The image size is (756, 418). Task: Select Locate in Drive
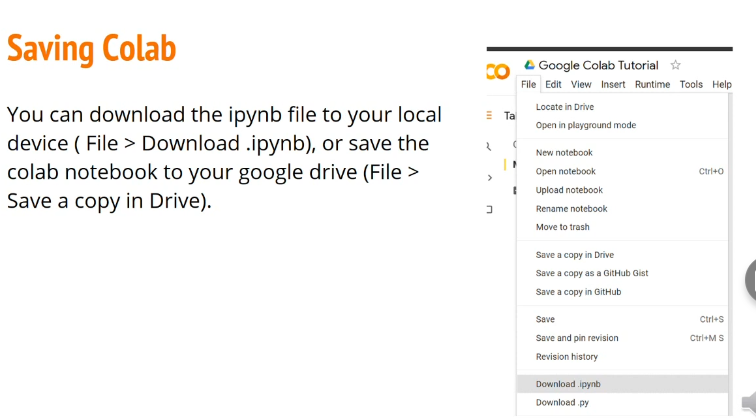click(x=622, y=107)
